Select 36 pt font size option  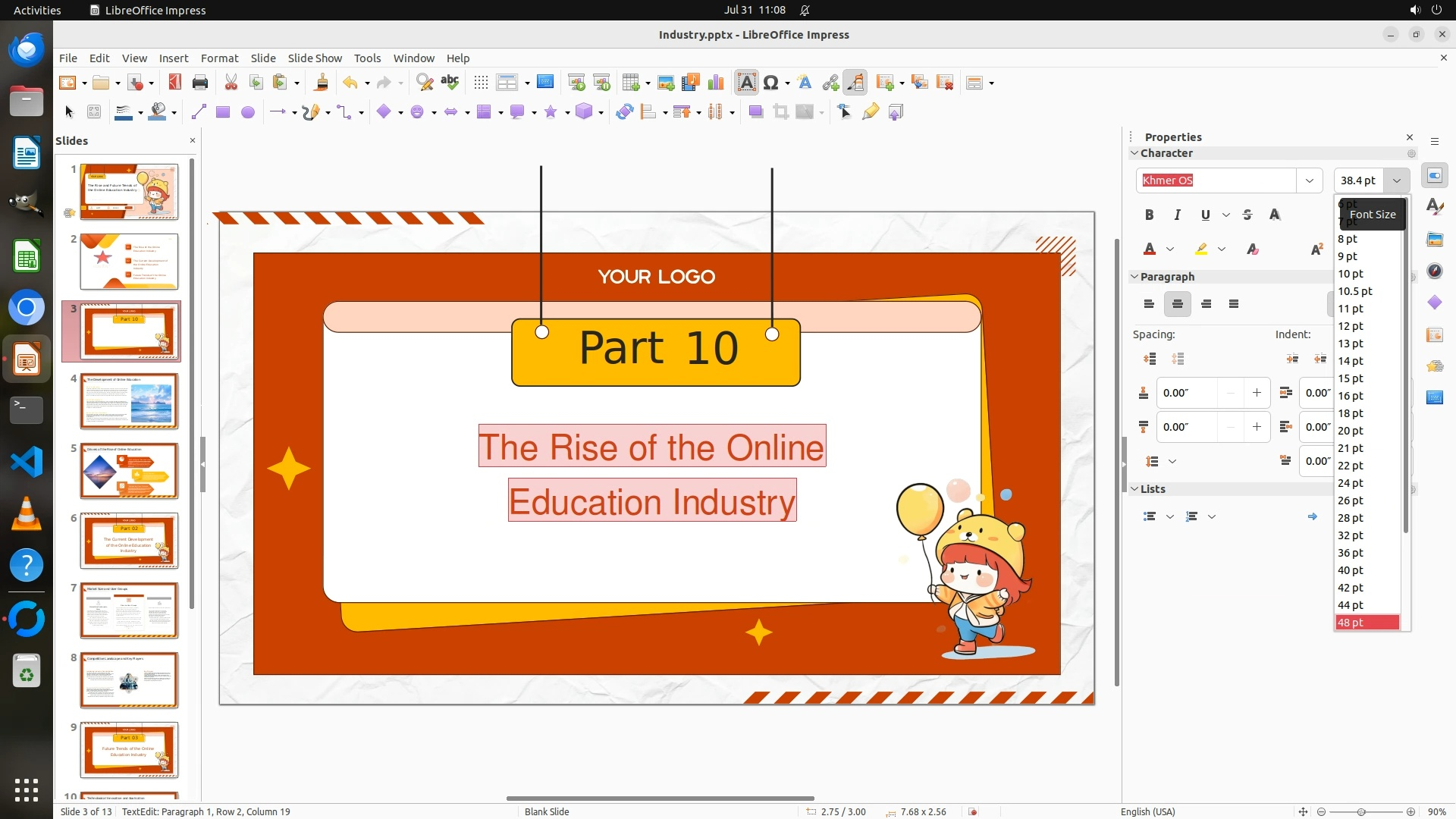tap(1351, 553)
